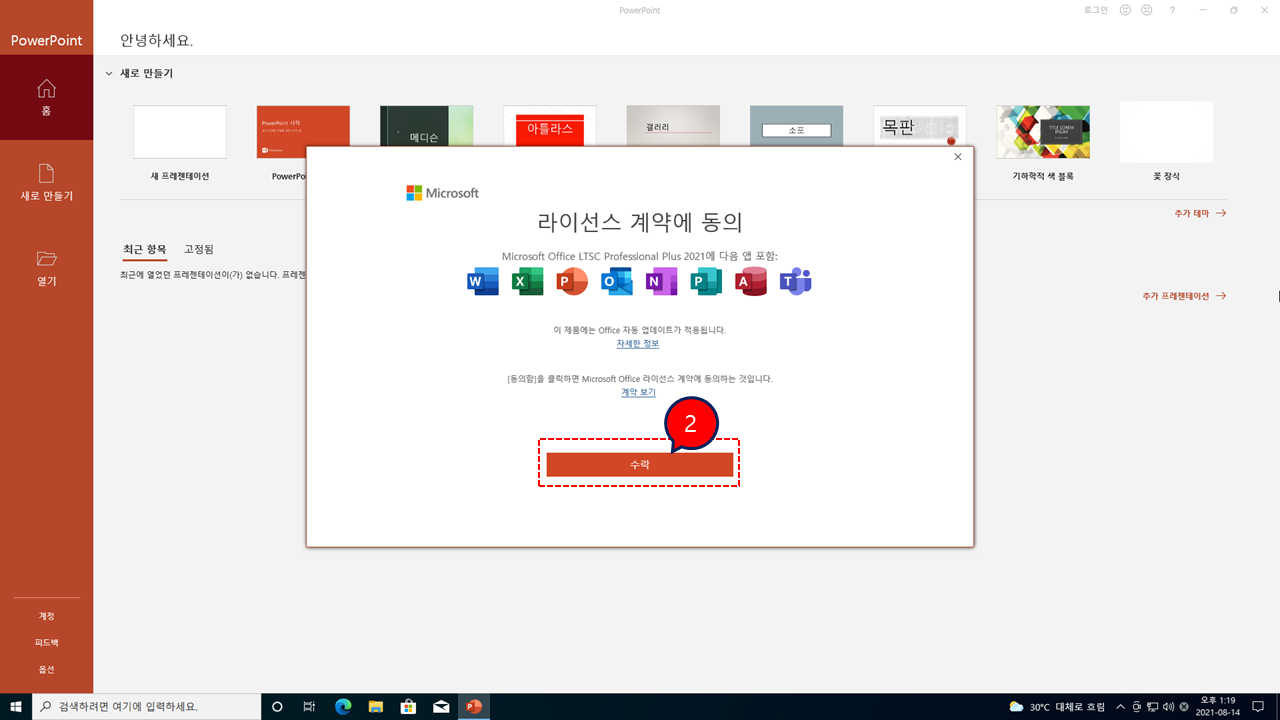Image resolution: width=1280 pixels, height=720 pixels.
Task: Open help question mark in title bar
Action: point(1172,10)
